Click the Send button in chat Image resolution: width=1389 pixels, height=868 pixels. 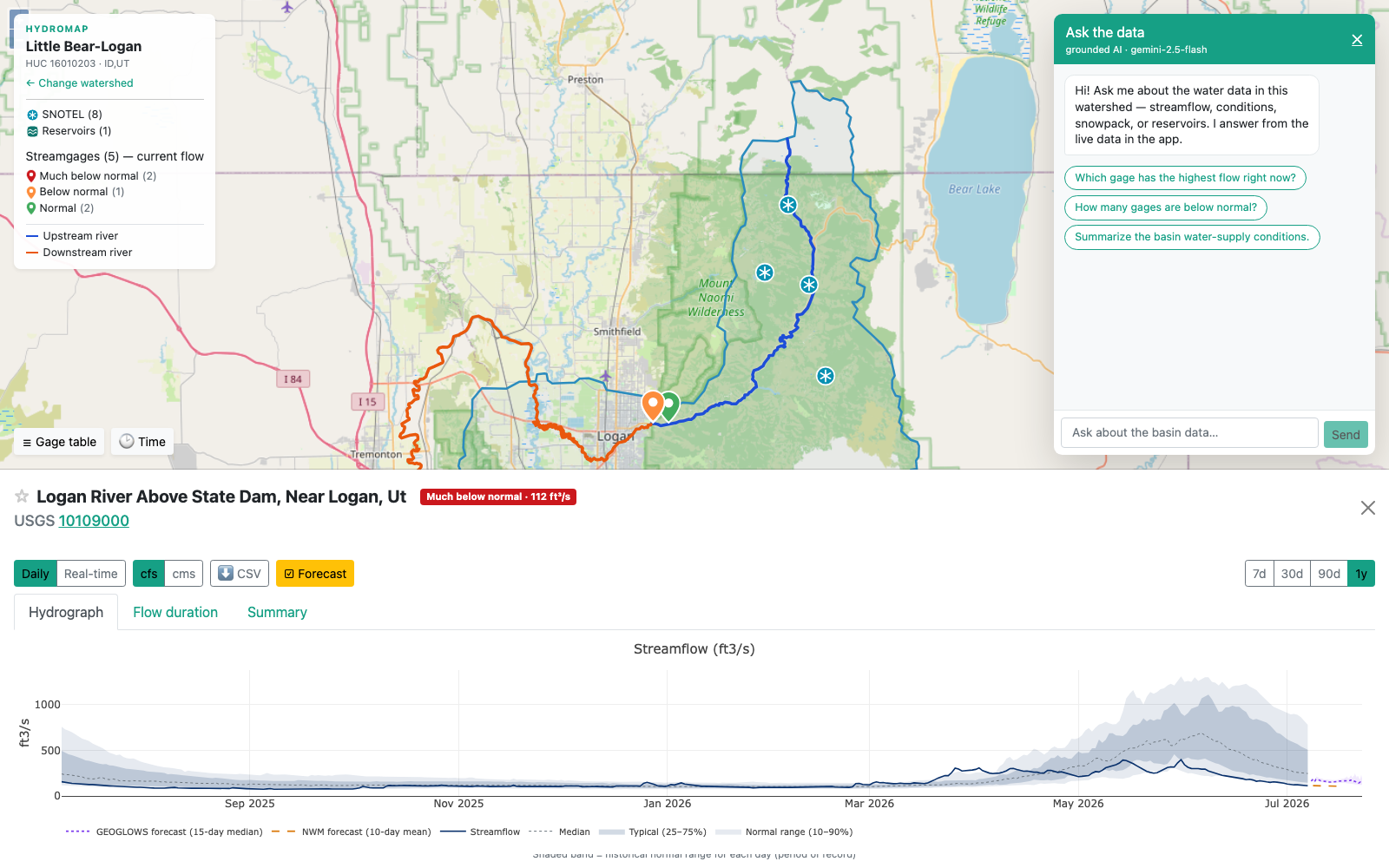(1346, 435)
